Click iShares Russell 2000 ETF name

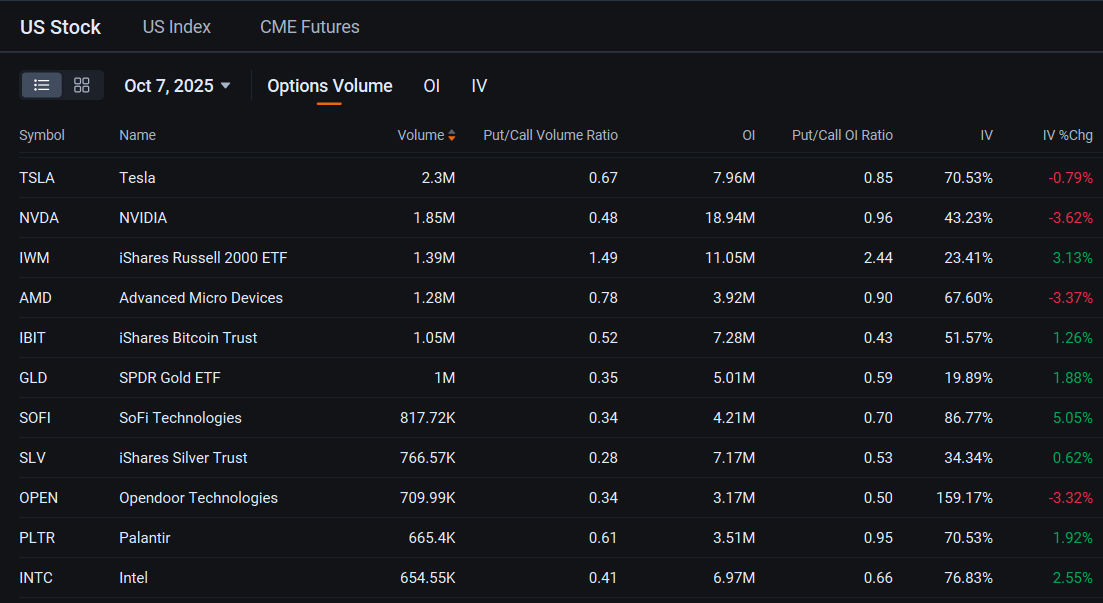point(203,258)
